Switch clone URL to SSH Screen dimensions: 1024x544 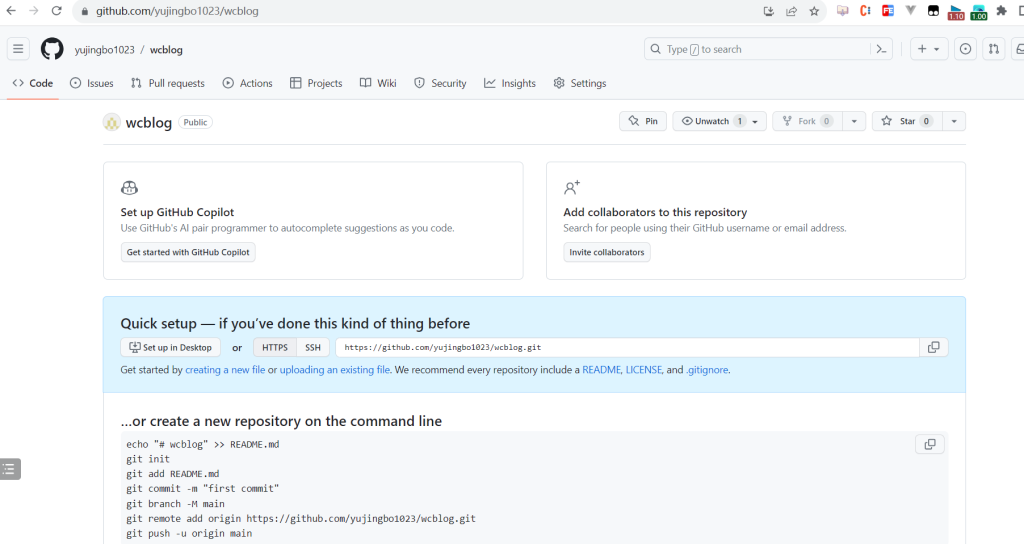(x=313, y=347)
